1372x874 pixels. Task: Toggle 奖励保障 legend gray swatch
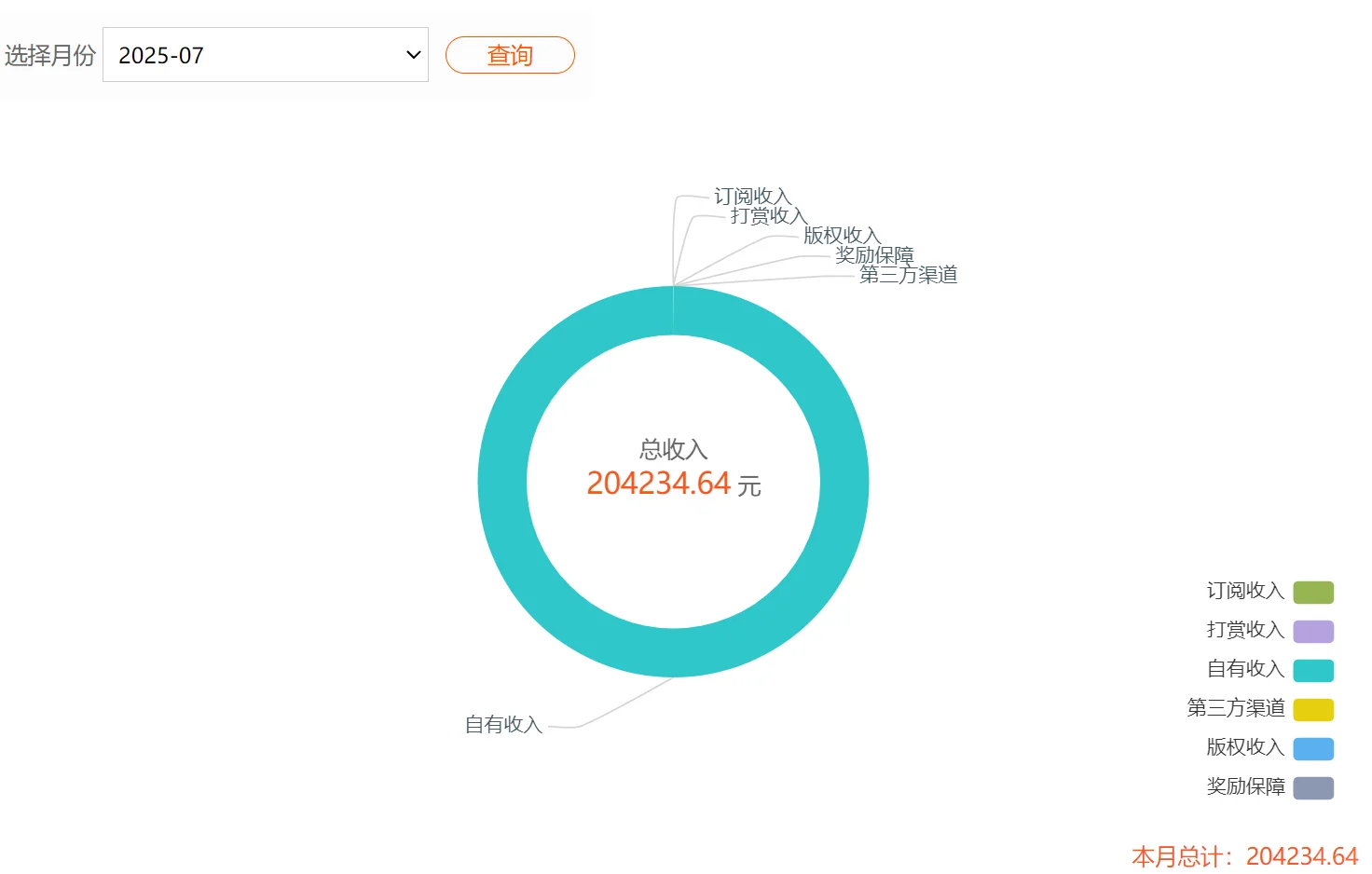click(1313, 787)
